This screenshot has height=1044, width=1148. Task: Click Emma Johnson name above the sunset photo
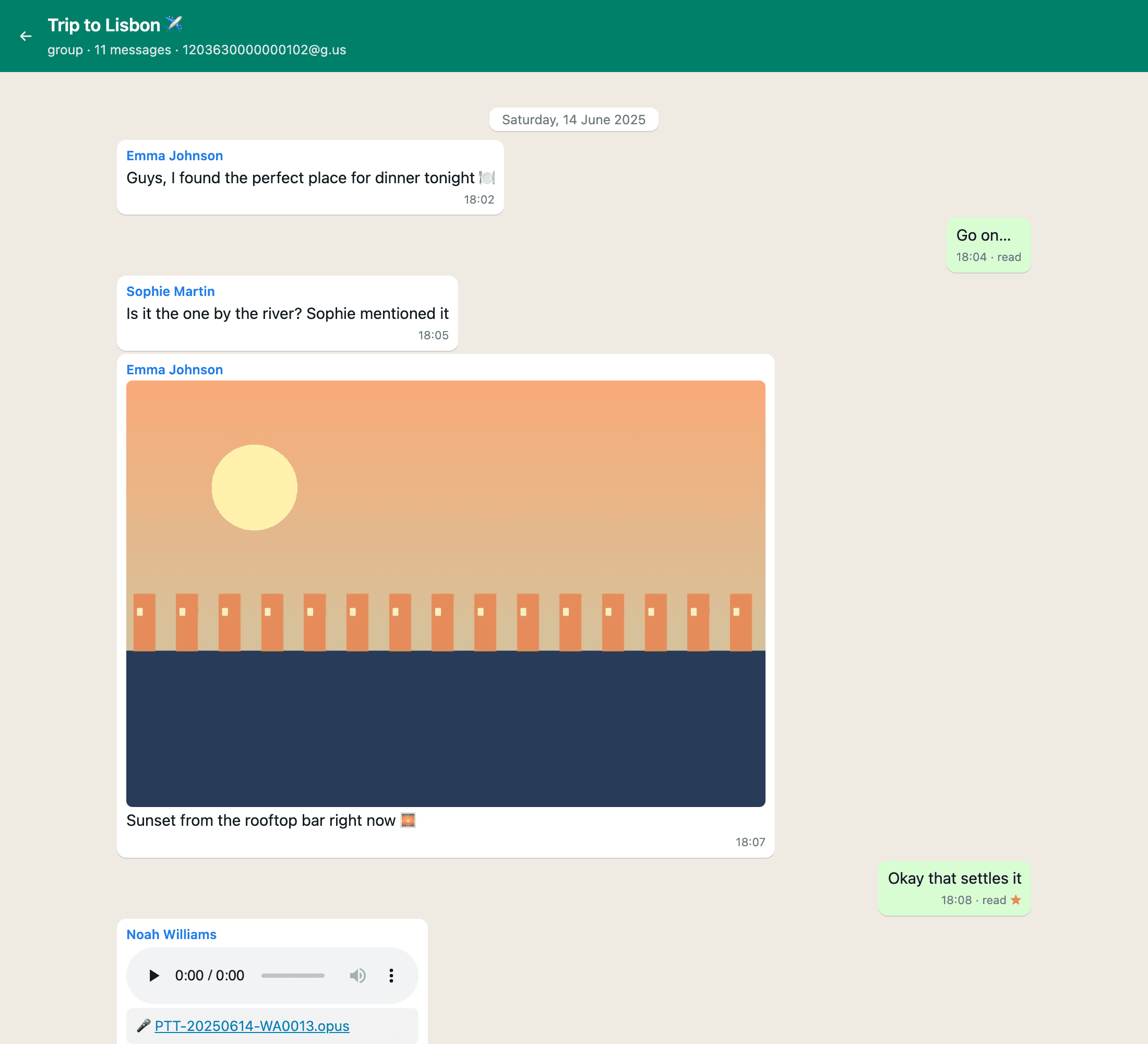tap(174, 370)
